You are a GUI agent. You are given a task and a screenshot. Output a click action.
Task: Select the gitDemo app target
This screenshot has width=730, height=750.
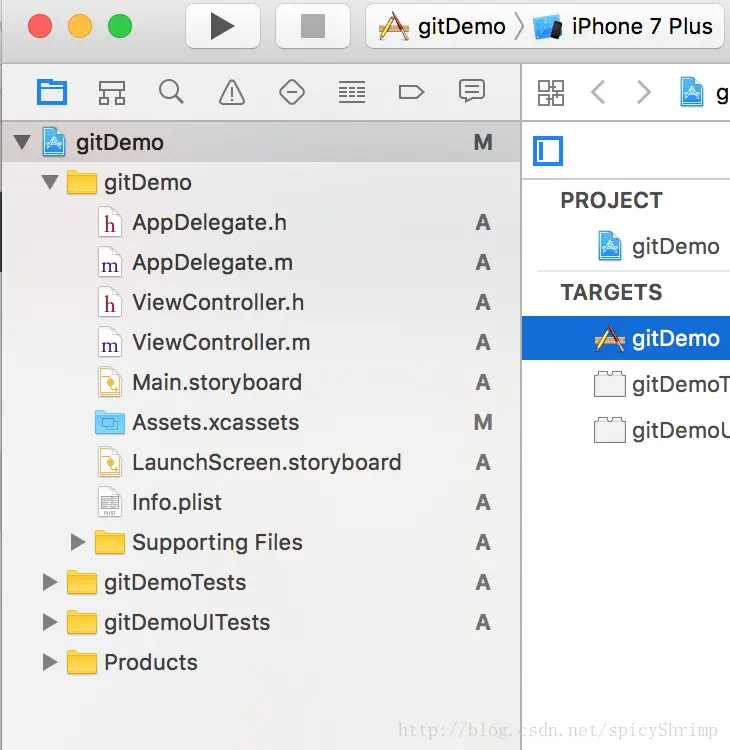626,338
